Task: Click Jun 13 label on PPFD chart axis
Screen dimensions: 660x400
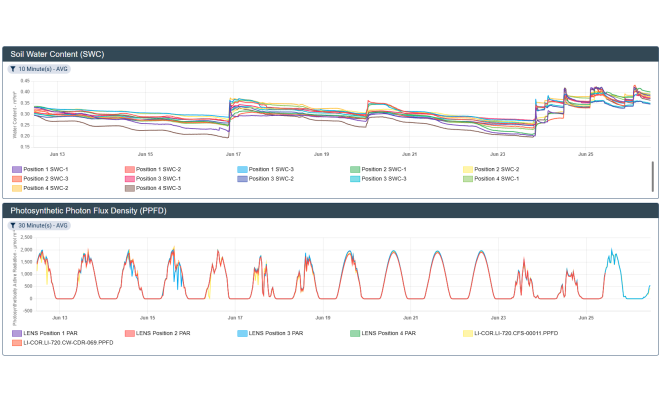Action: click(59, 318)
